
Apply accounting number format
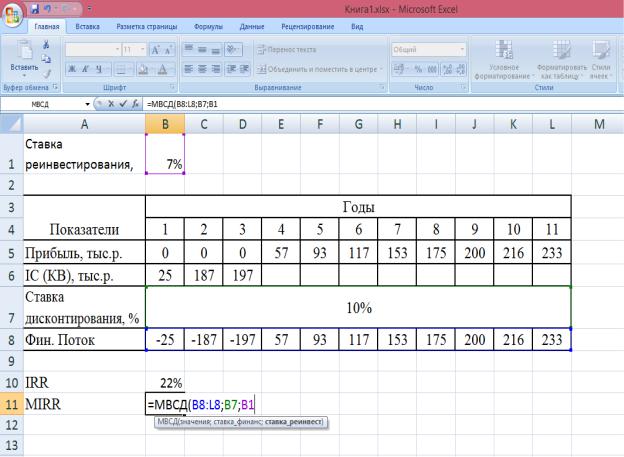399,69
